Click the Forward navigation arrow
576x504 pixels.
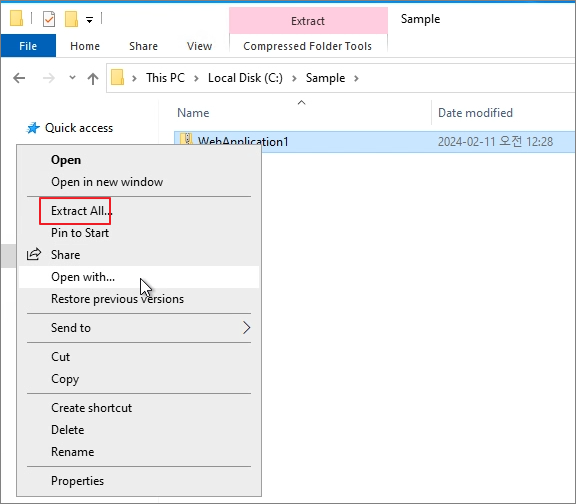[x=48, y=78]
